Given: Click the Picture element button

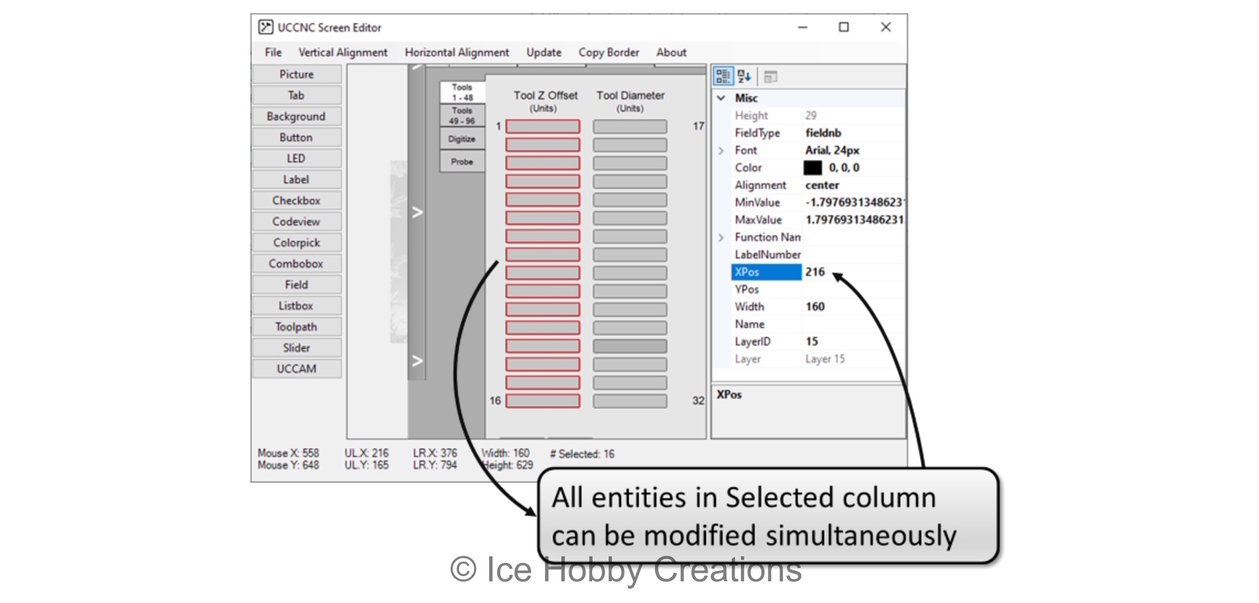Looking at the screenshot, I should click(296, 74).
